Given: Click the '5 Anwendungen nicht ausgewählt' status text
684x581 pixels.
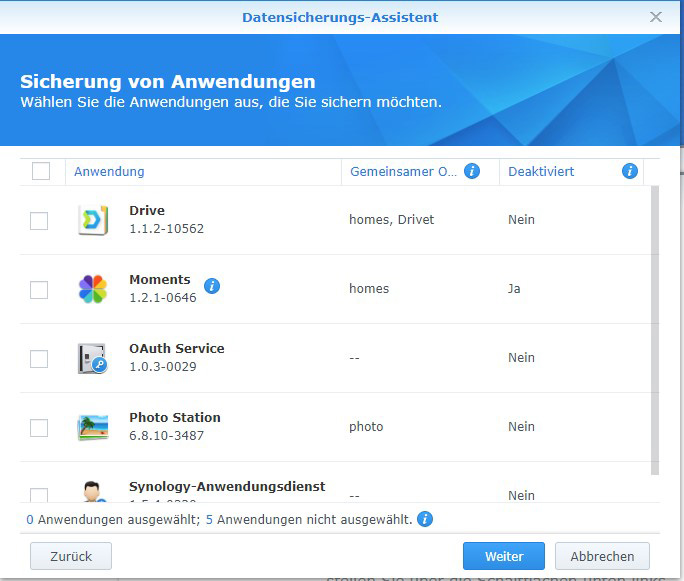Looking at the screenshot, I should pos(309,519).
